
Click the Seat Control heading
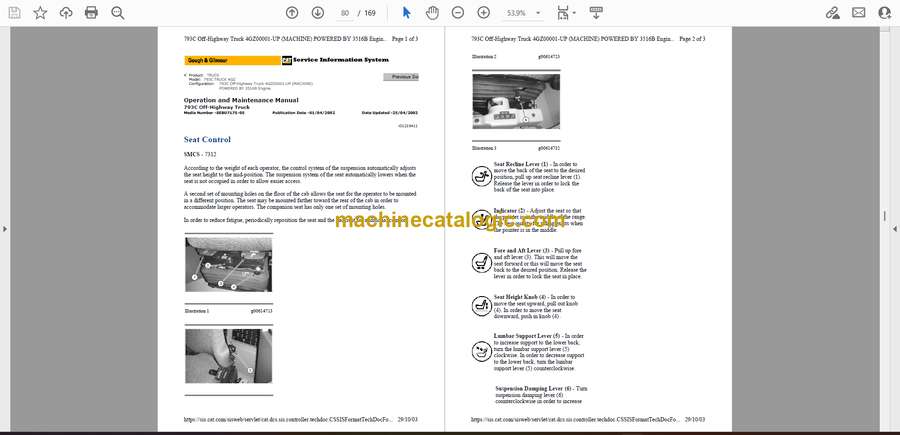[207, 139]
